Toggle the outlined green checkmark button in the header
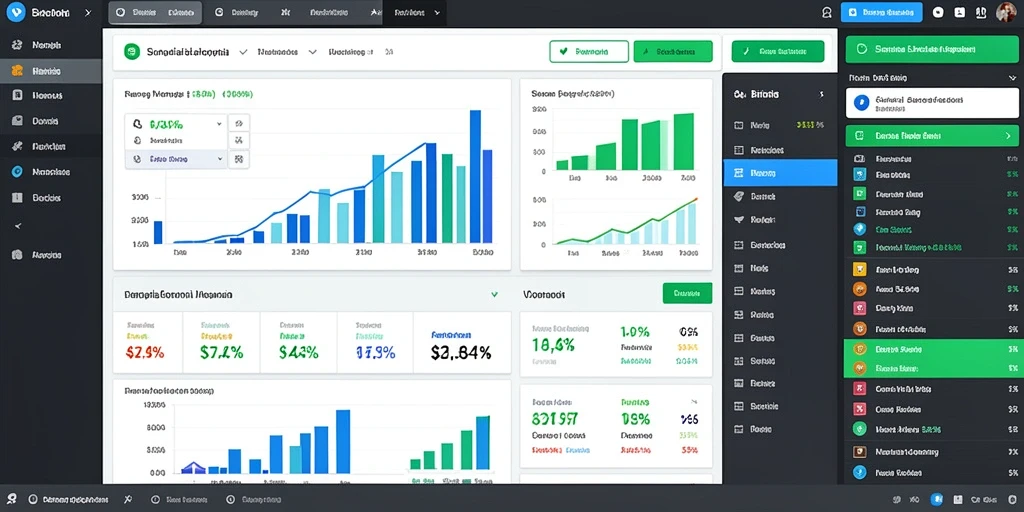 [x=589, y=51]
